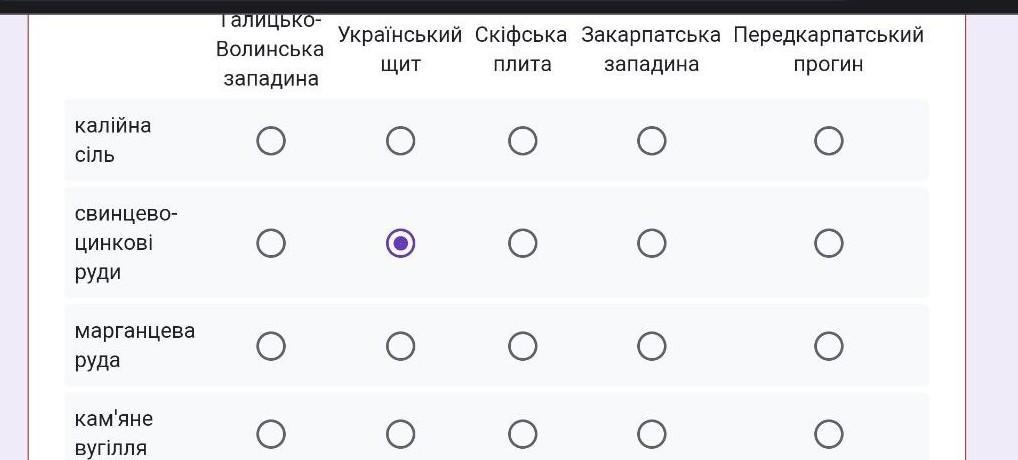
Task: Select Закарпатська западина for кам'яне вугілля
Action: pyautogui.click(x=651, y=434)
